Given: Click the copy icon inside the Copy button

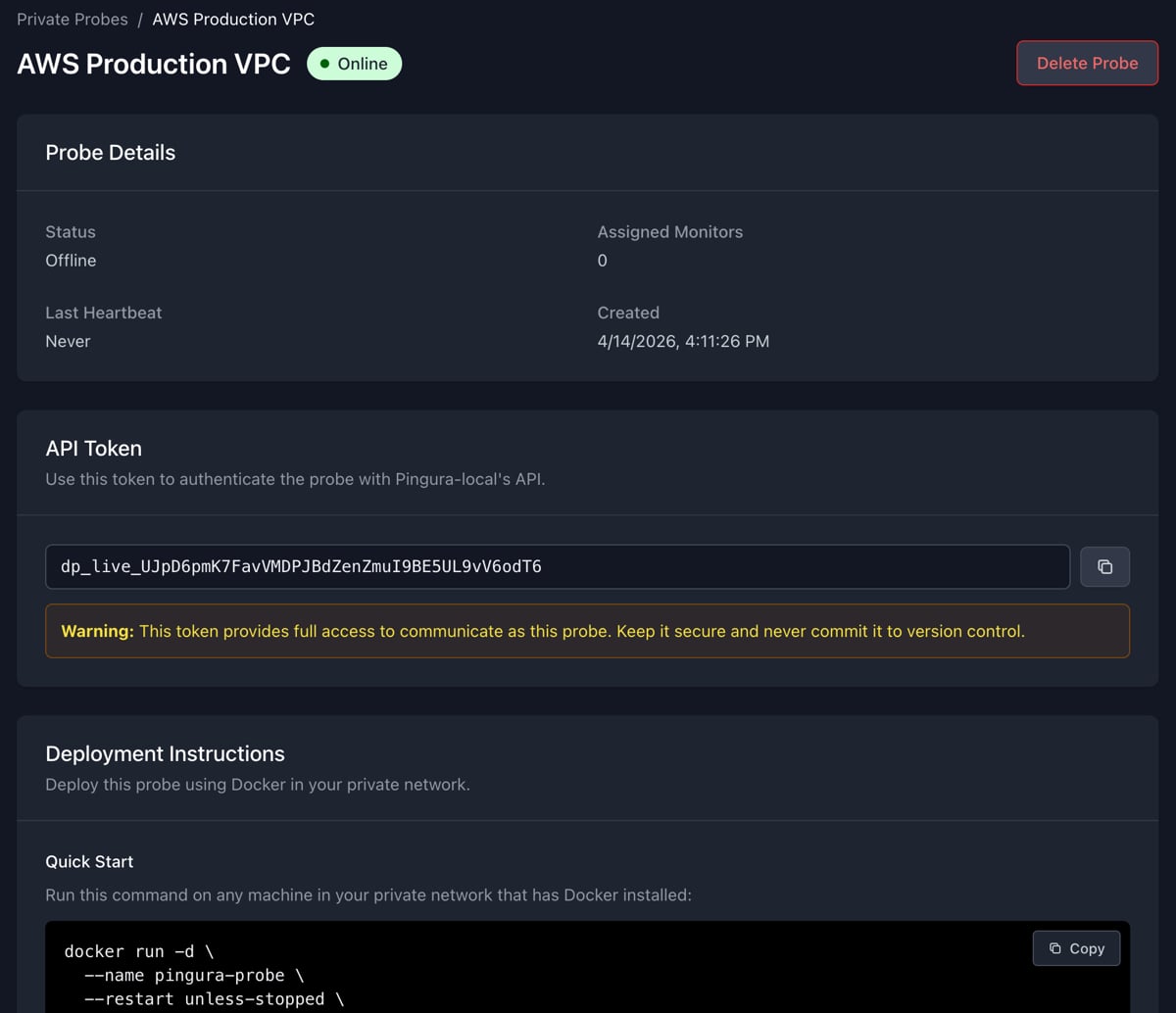Looking at the screenshot, I should (x=1053, y=948).
